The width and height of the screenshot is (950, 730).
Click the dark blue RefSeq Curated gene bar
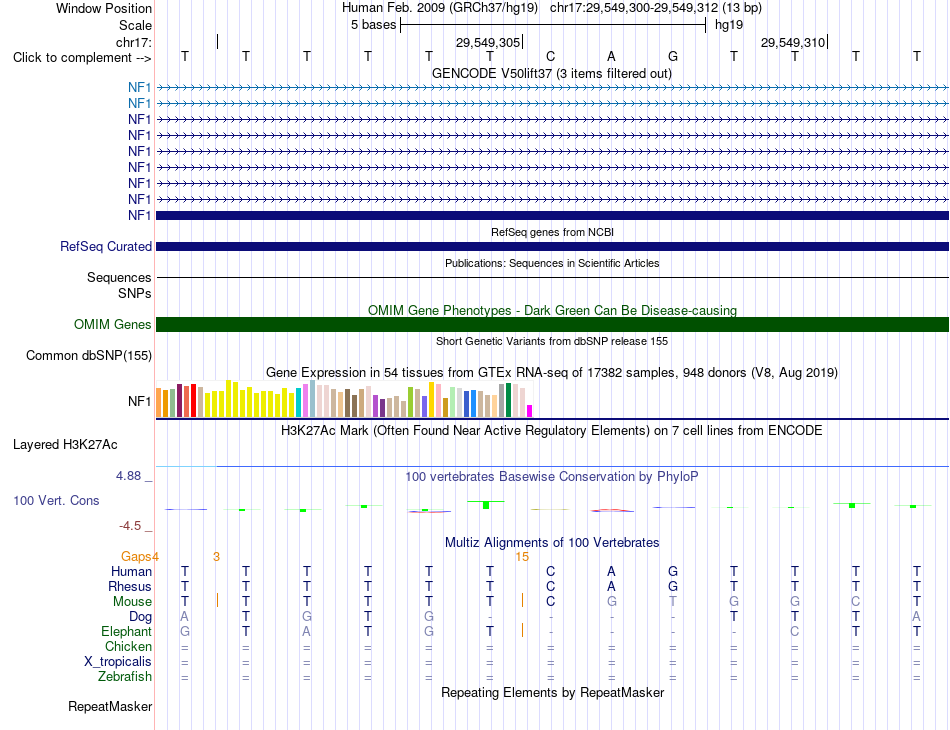[553, 247]
